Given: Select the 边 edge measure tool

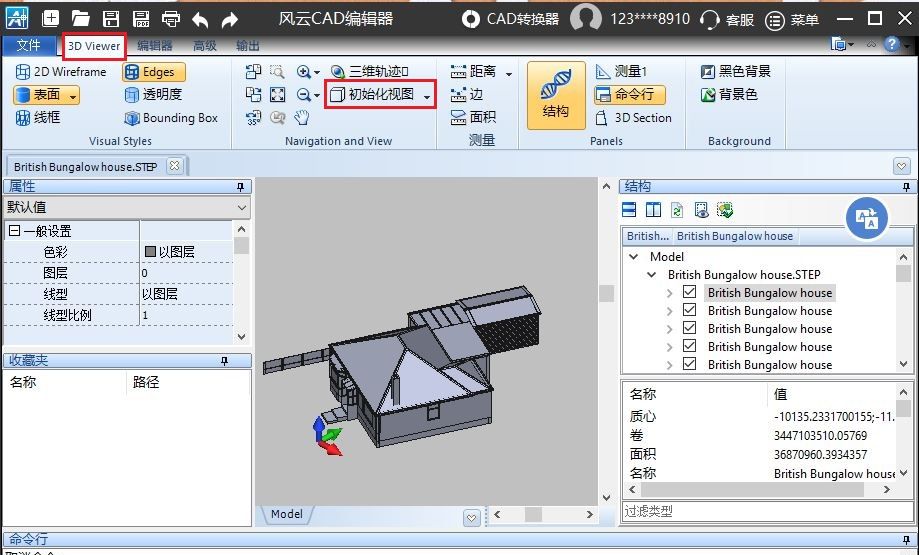Looking at the screenshot, I should pos(467,94).
